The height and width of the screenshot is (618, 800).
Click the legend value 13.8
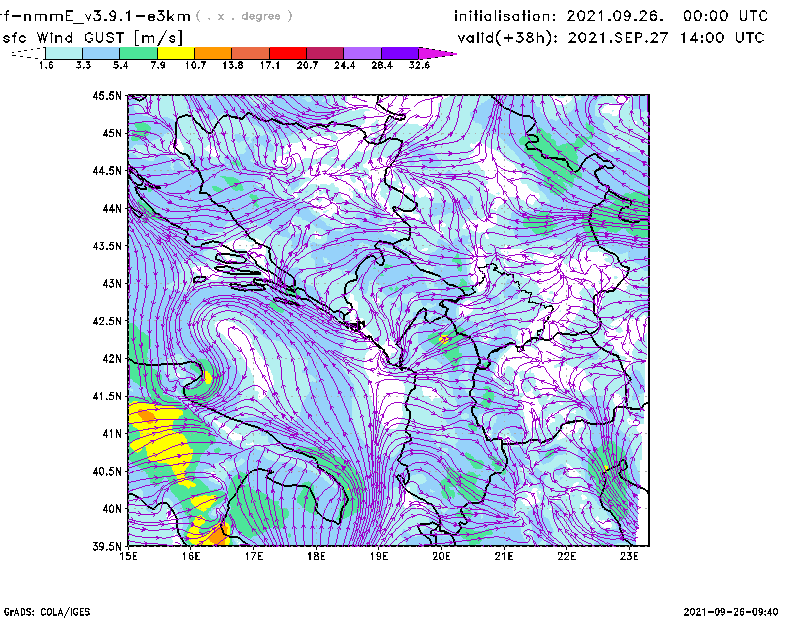click(233, 65)
